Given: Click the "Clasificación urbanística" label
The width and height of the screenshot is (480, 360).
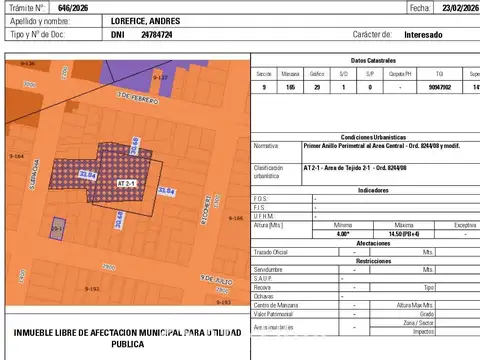Looking at the screenshot, I should point(268,172).
